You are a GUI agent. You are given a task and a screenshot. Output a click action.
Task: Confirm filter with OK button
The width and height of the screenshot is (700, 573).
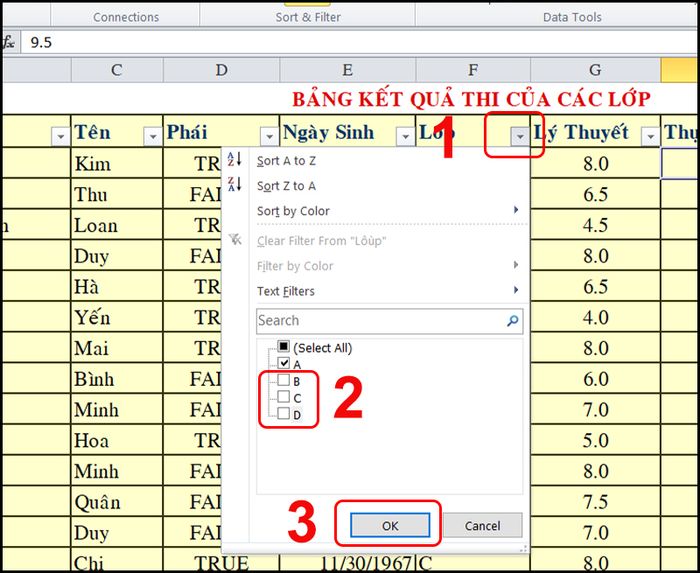click(x=390, y=525)
